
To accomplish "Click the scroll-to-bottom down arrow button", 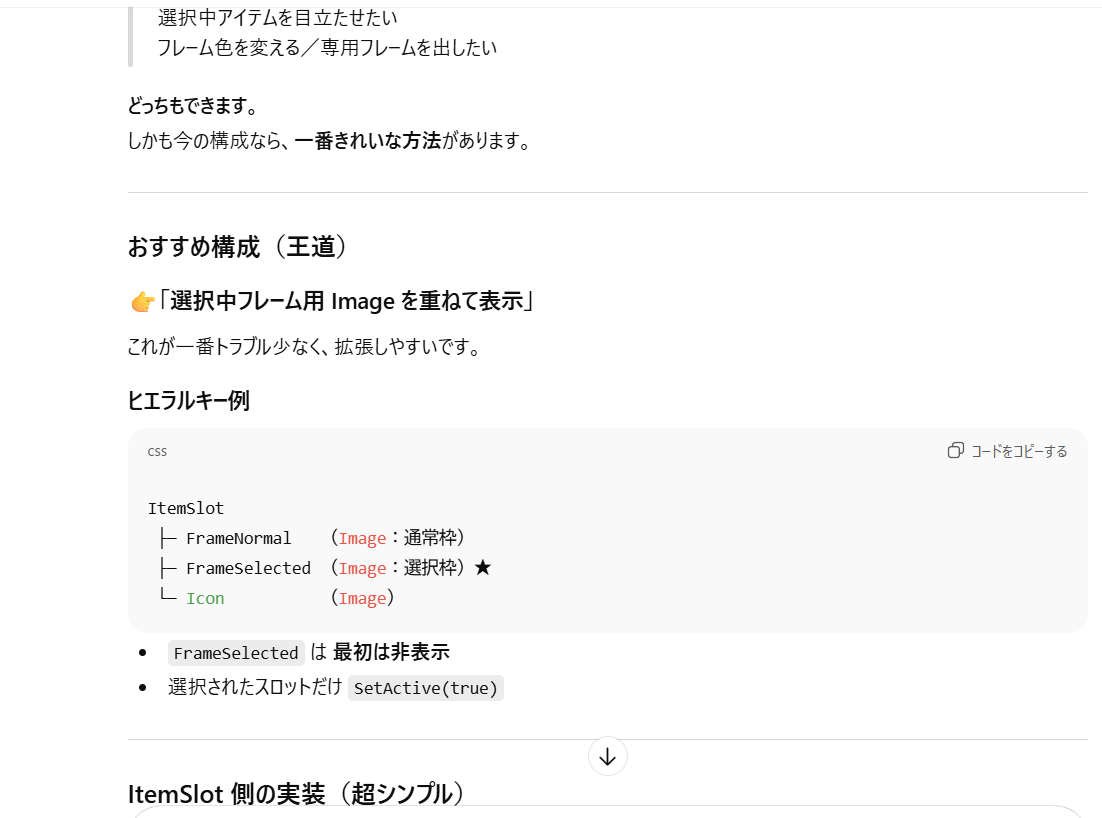I will [607, 757].
